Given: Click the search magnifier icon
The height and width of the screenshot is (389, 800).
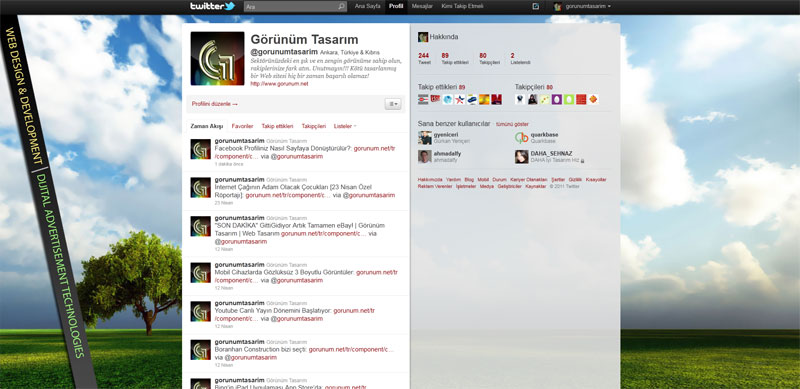Looking at the screenshot, I should [341, 7].
